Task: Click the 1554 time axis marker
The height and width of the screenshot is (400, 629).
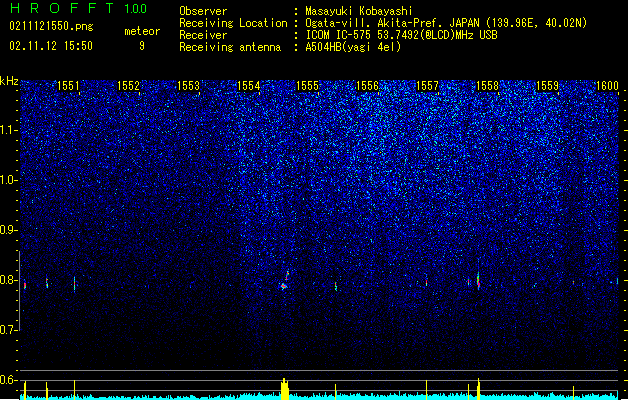Action: 248,85
